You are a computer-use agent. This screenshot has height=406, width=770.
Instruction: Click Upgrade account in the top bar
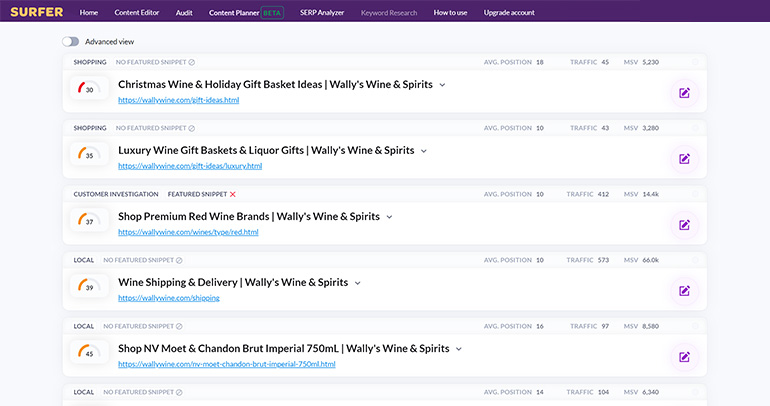[x=509, y=12]
